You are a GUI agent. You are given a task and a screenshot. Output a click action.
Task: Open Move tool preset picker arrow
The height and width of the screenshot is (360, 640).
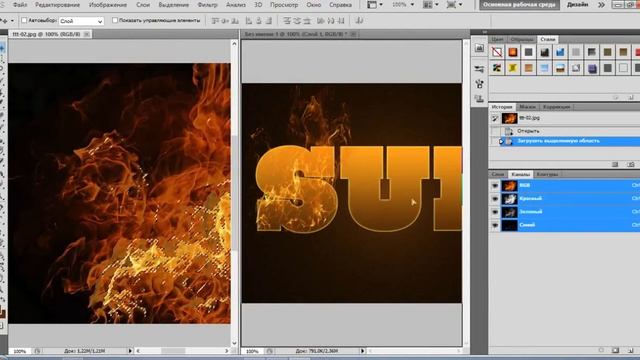(12, 20)
